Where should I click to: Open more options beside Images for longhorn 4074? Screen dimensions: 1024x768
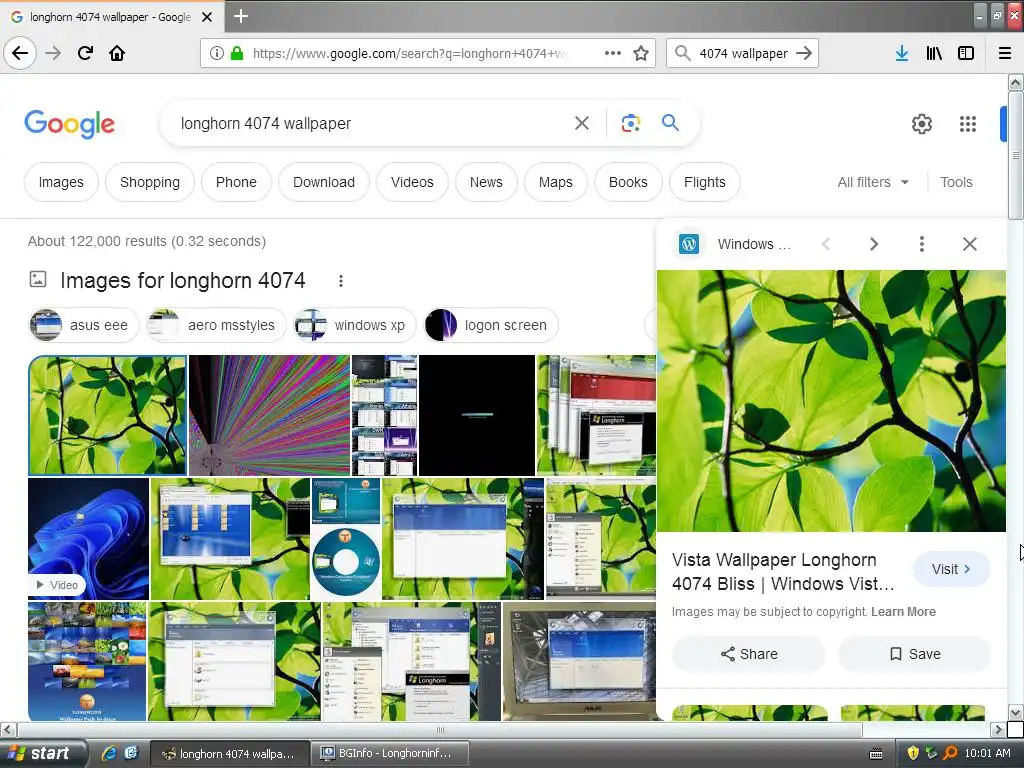click(x=341, y=281)
